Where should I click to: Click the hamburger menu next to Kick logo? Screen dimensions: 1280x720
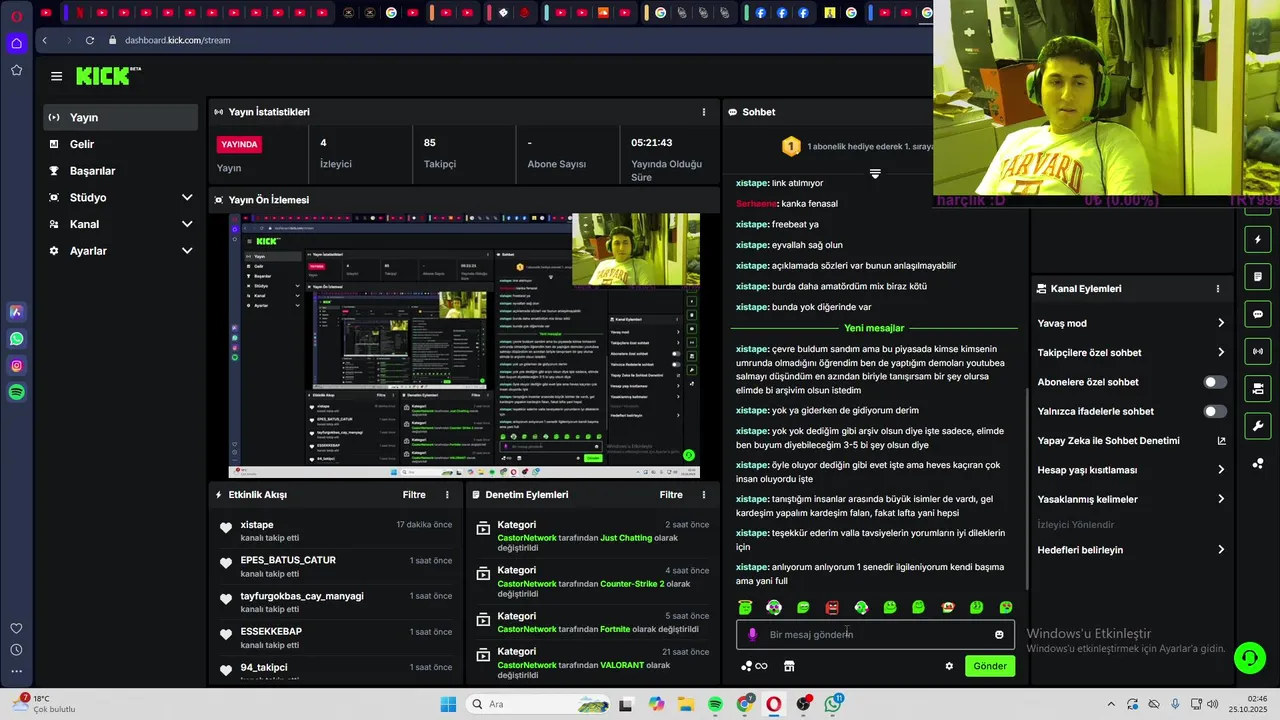click(x=56, y=76)
